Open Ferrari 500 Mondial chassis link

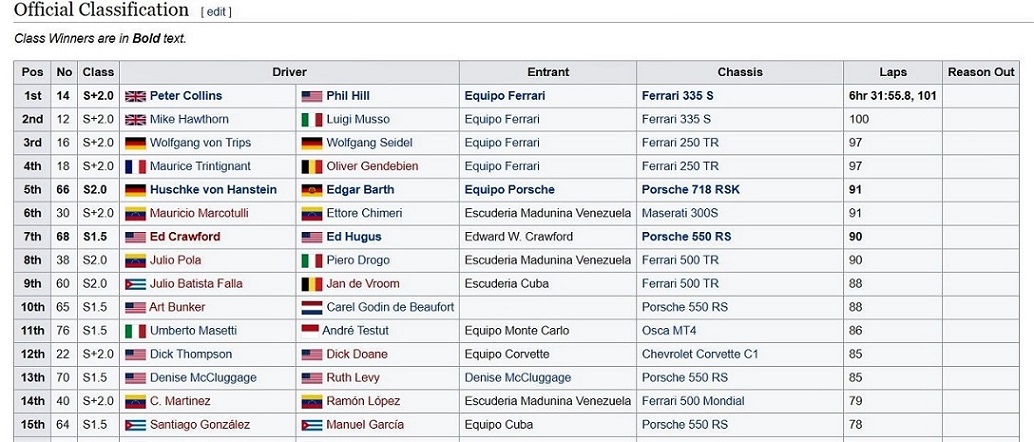pyautogui.click(x=692, y=401)
